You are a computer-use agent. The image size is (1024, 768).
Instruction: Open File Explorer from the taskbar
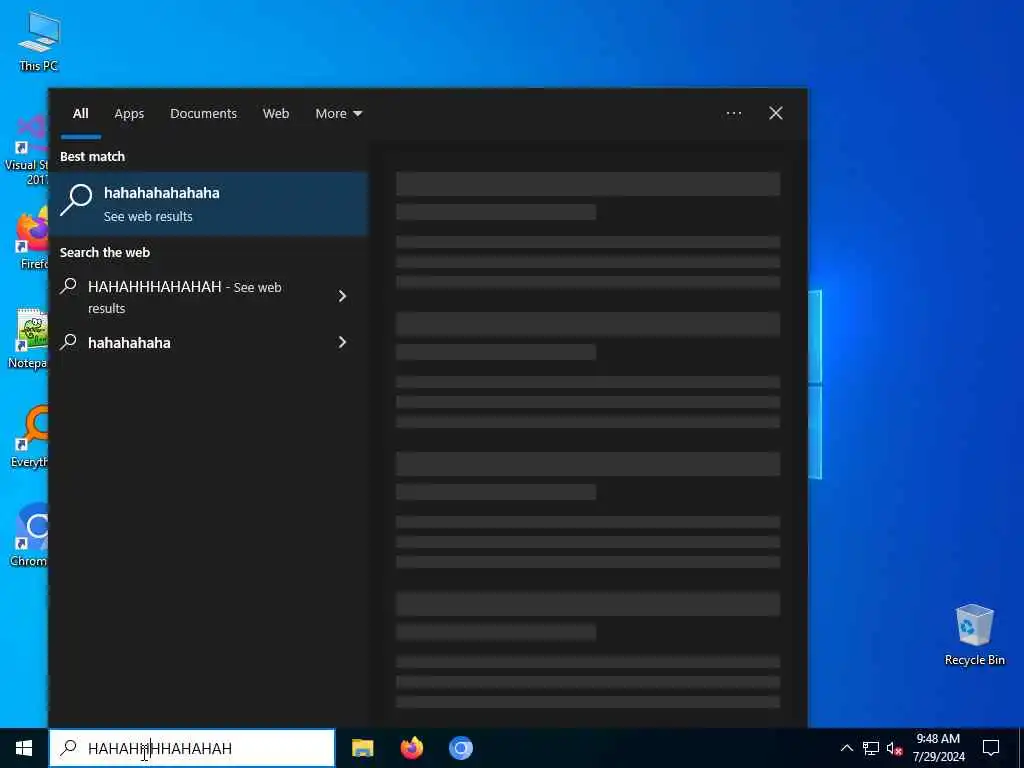[362, 748]
